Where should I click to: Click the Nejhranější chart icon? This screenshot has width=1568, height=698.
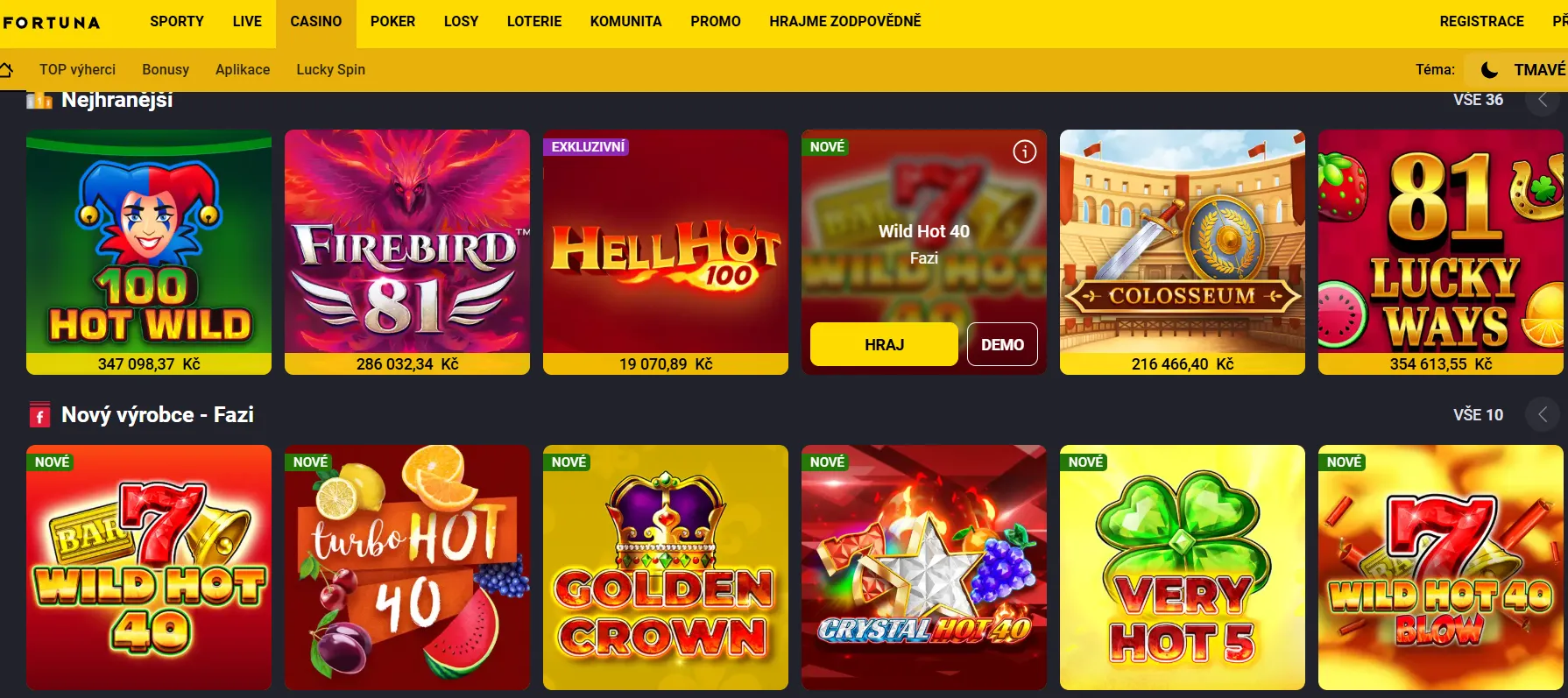click(39, 100)
